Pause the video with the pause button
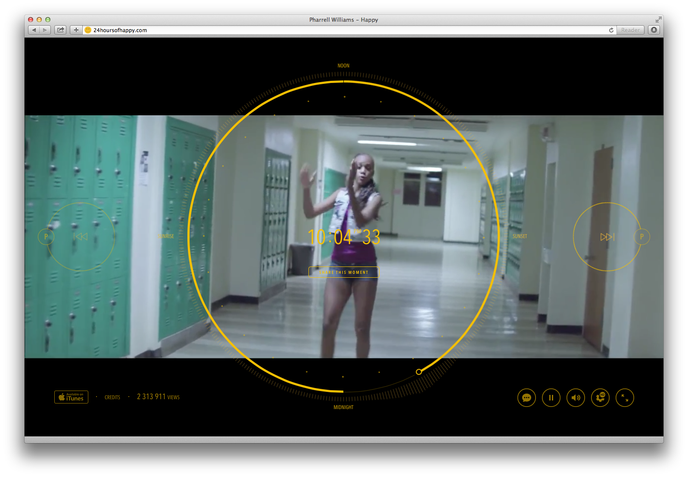Screen dimensions: 688x477 [x=551, y=398]
